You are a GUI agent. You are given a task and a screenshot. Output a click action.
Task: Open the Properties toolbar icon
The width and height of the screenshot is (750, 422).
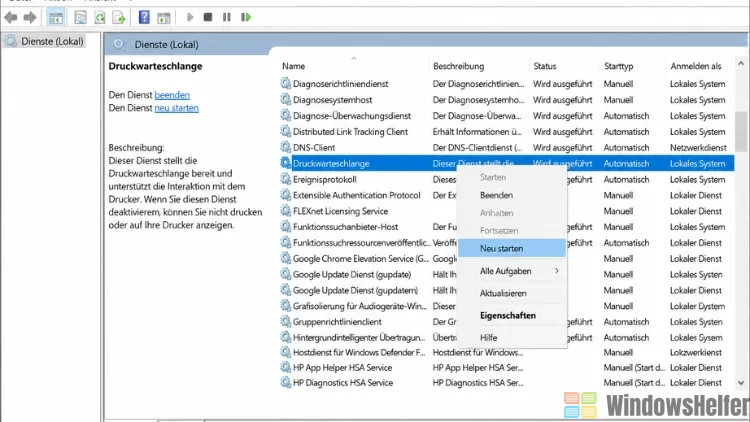80,18
